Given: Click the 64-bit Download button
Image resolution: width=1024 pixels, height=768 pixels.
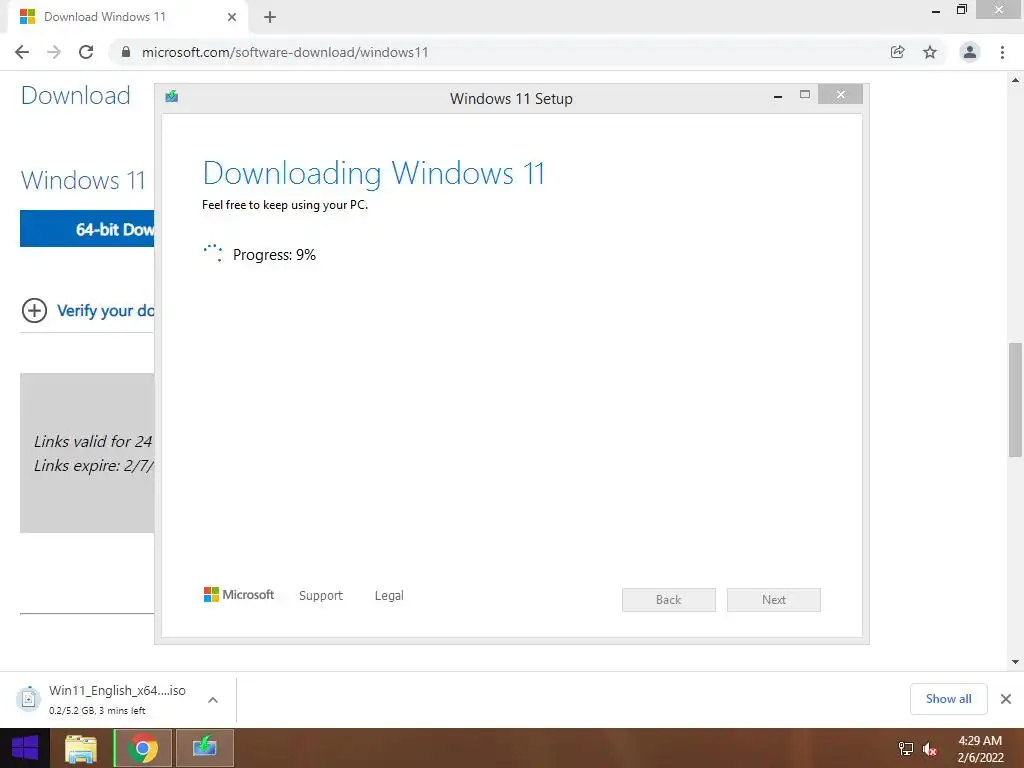Looking at the screenshot, I should click(x=88, y=229).
